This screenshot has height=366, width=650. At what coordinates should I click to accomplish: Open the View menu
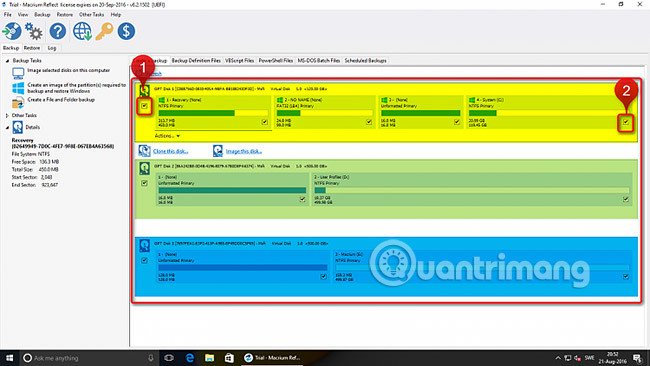[23, 15]
